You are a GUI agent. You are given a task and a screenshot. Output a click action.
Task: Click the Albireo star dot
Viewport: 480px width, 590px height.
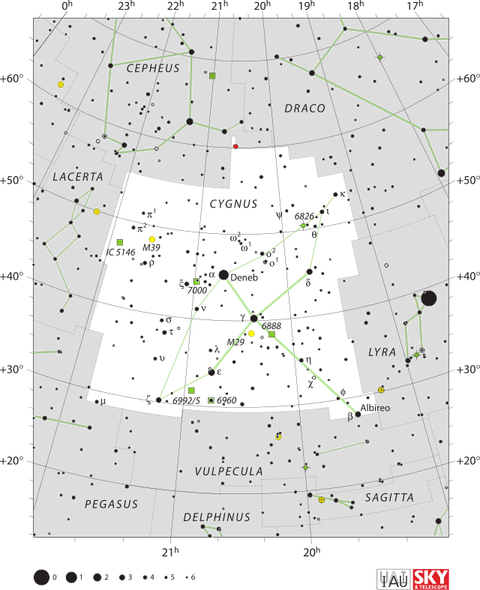(358, 414)
